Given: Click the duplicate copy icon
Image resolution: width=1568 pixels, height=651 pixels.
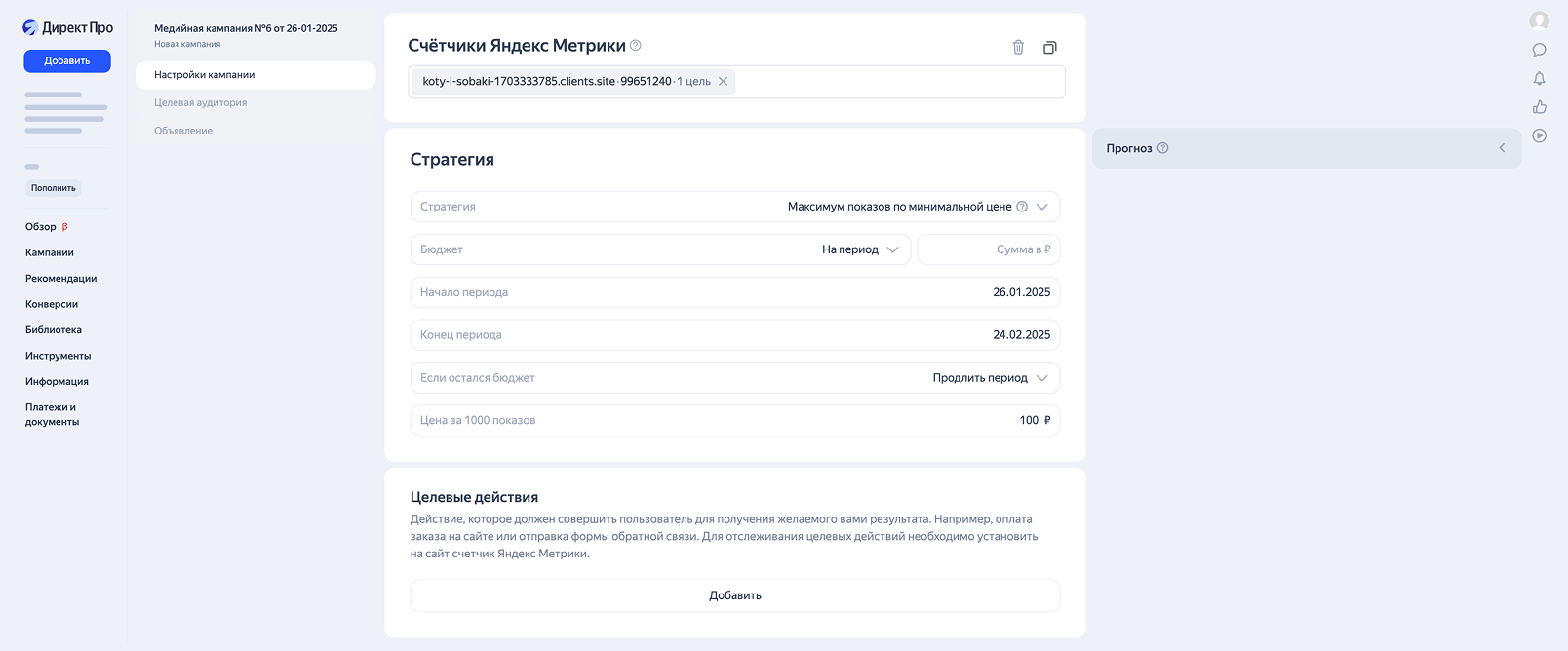Looking at the screenshot, I should (x=1049, y=47).
